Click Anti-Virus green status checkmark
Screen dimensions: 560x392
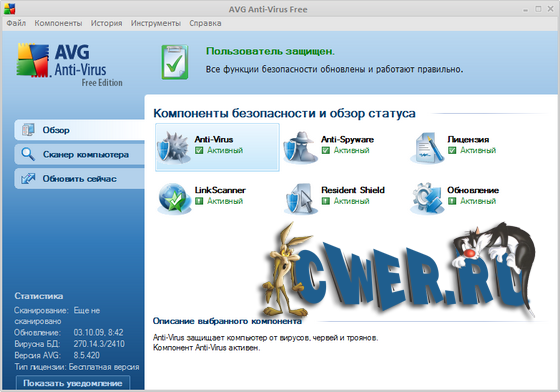click(199, 150)
